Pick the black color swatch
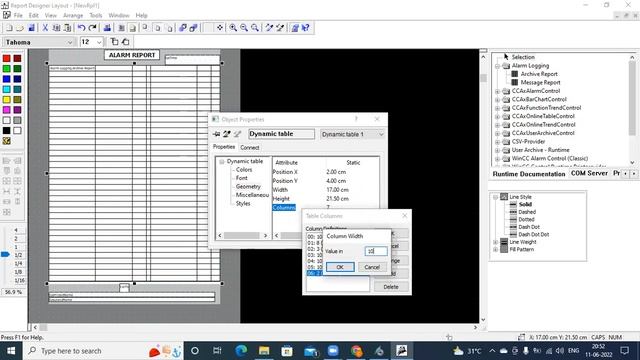Screen dimensions: 640x360 coord(7,131)
